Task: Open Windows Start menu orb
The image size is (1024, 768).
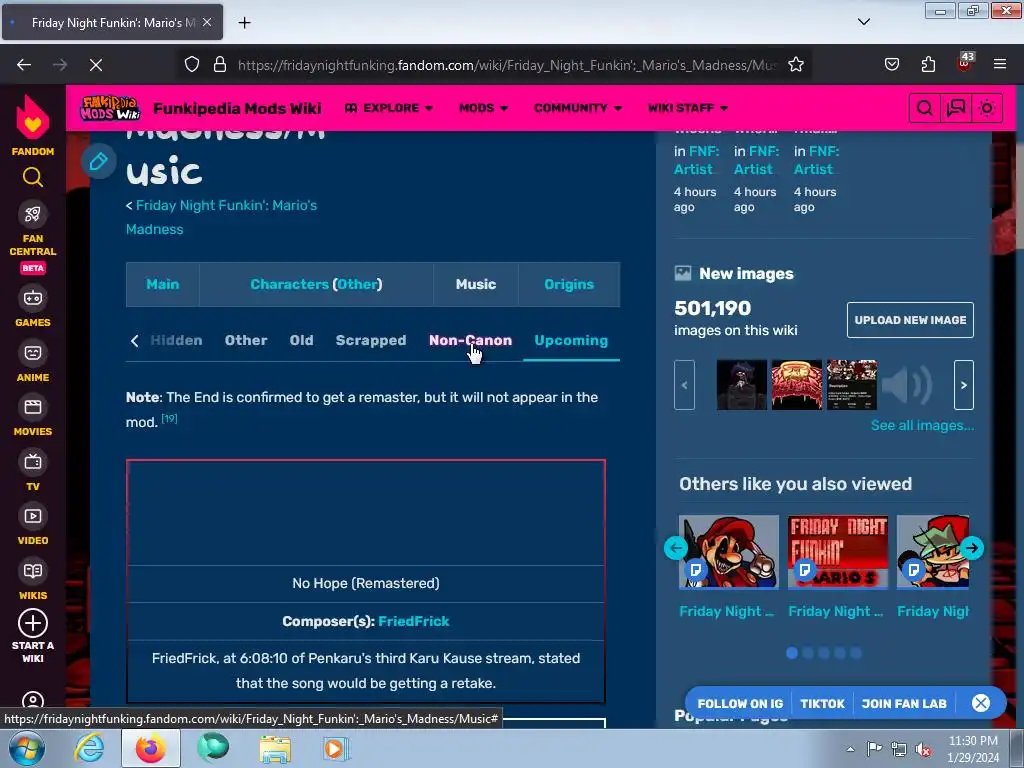Action: coord(27,748)
